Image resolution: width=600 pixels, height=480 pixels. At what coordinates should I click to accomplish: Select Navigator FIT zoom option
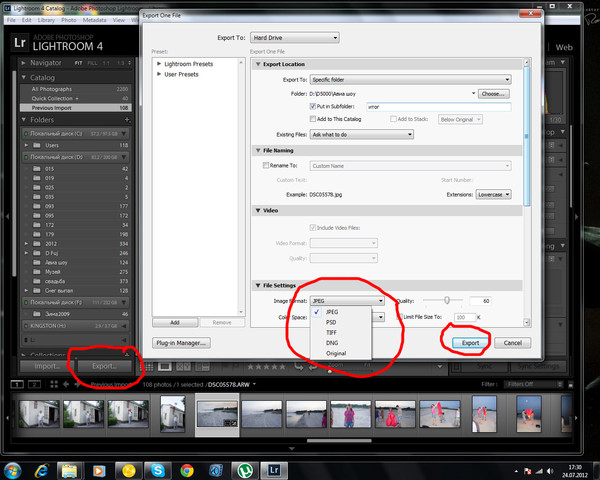(x=78, y=63)
